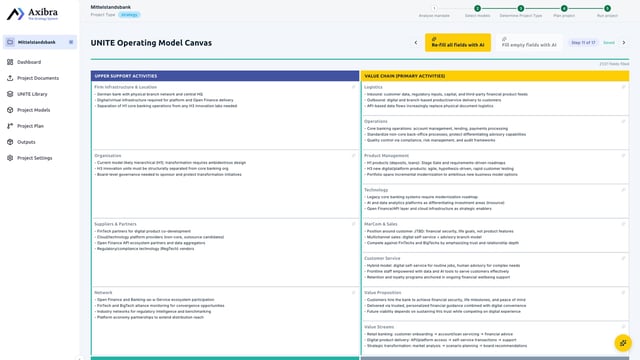640x360 pixels.
Task: Click the Upper Support Activities header
Action: 225,76
